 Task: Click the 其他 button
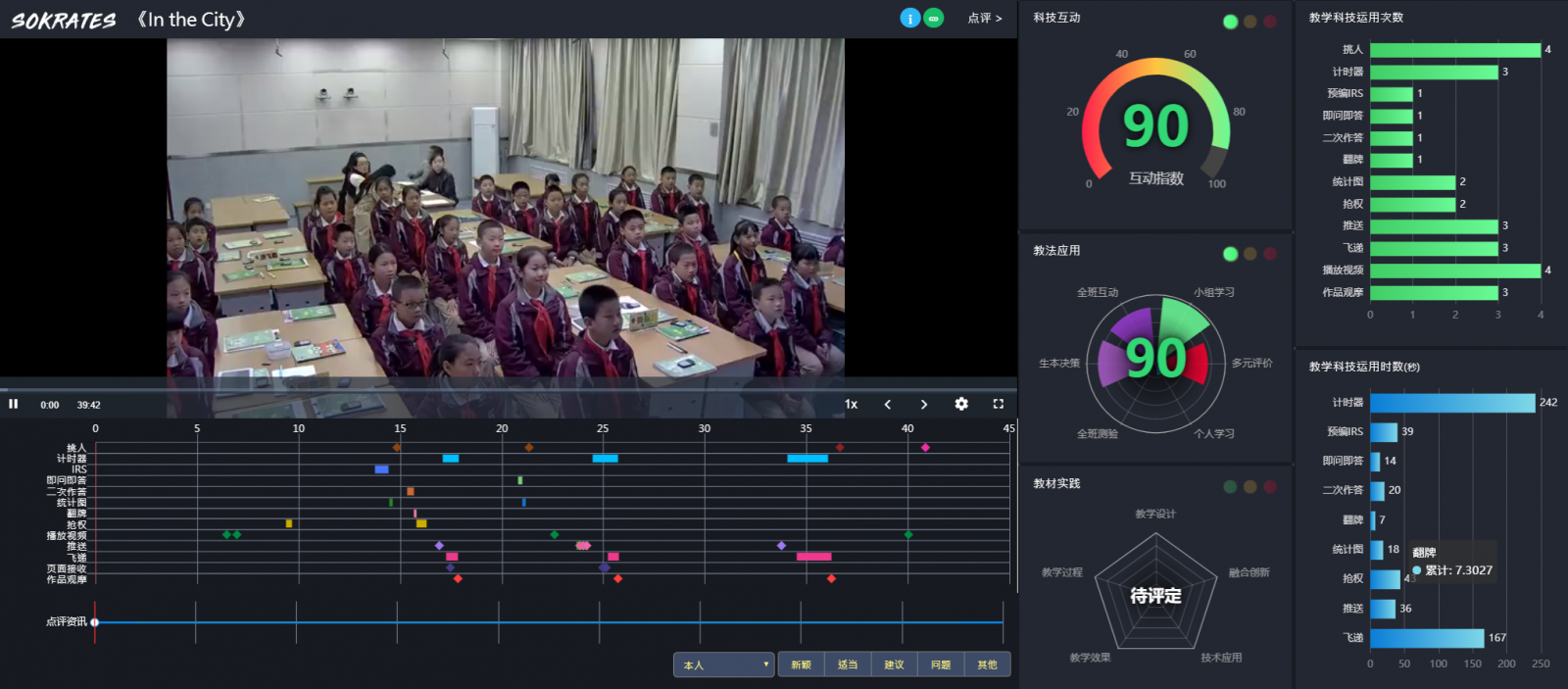pos(987,664)
